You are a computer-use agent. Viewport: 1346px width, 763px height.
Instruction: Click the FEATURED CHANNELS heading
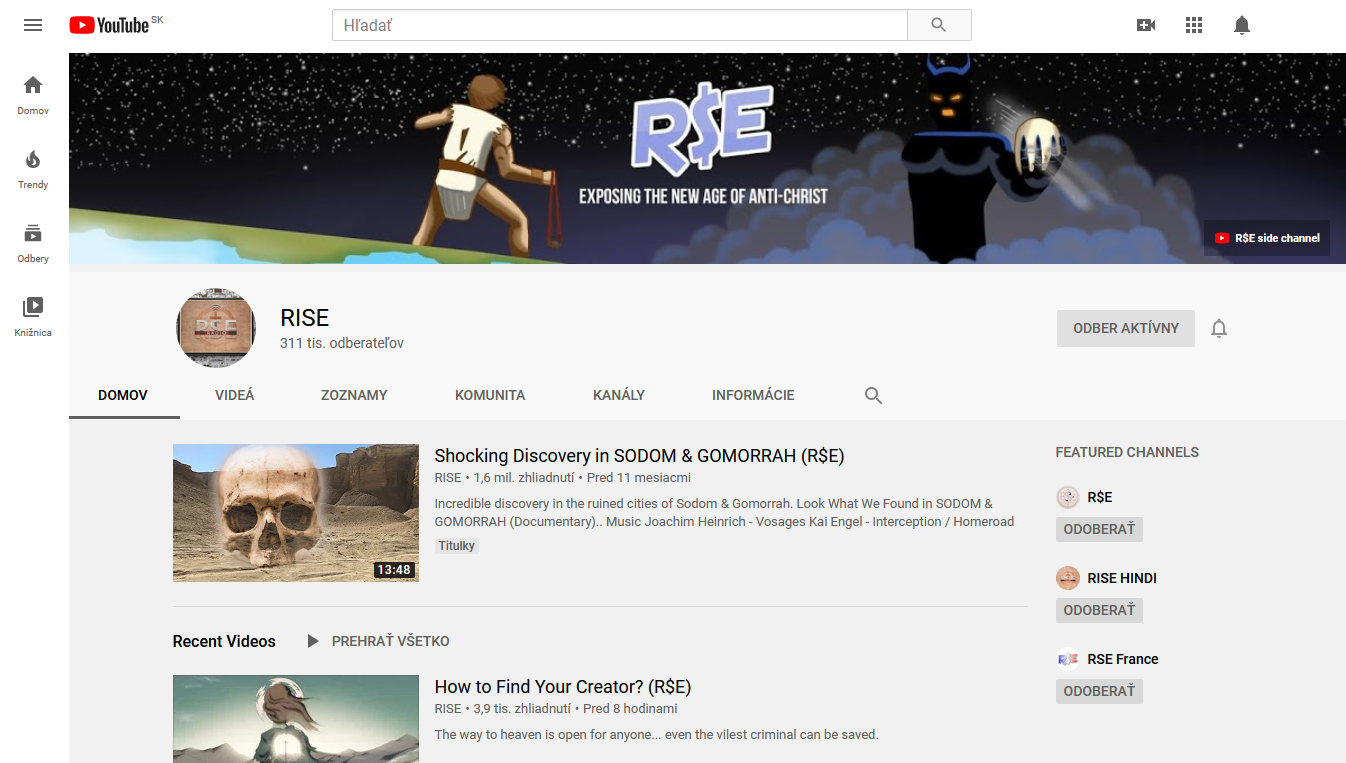[1127, 452]
